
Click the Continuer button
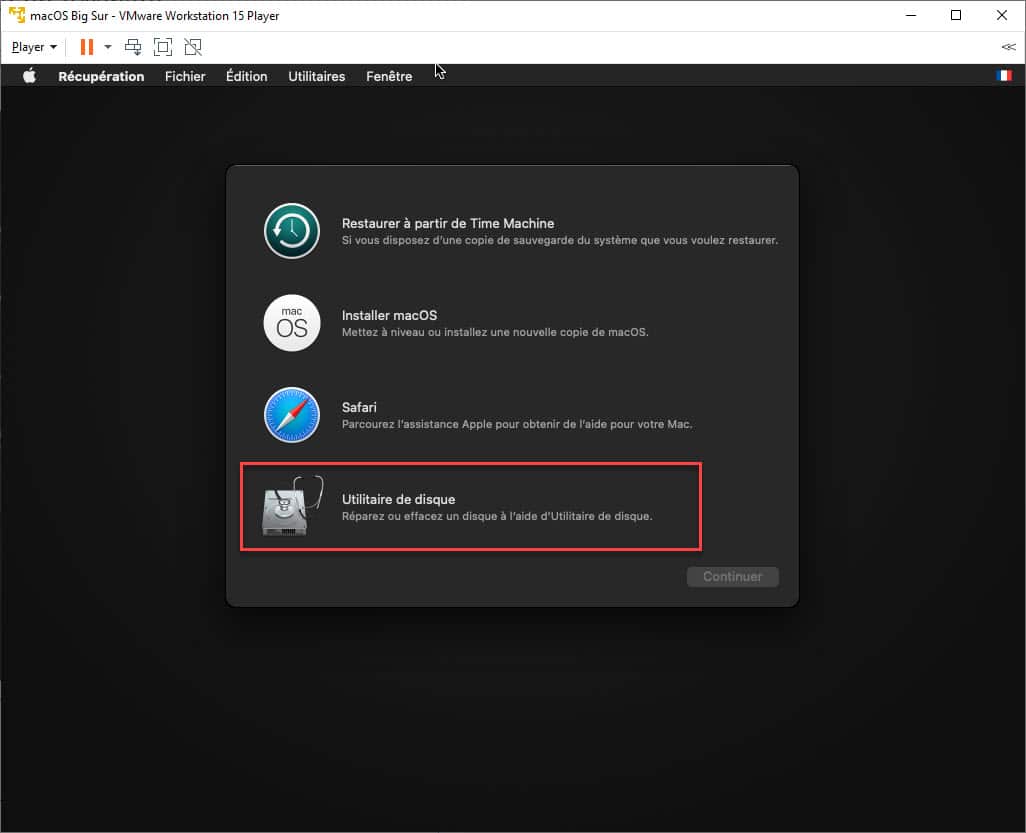tap(733, 576)
